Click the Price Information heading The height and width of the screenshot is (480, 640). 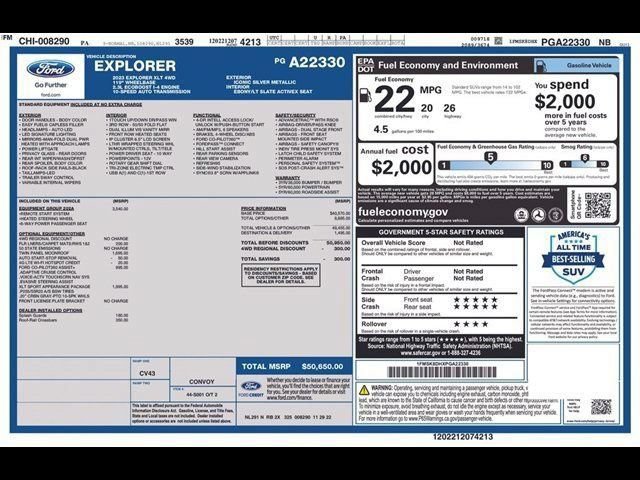pos(263,209)
